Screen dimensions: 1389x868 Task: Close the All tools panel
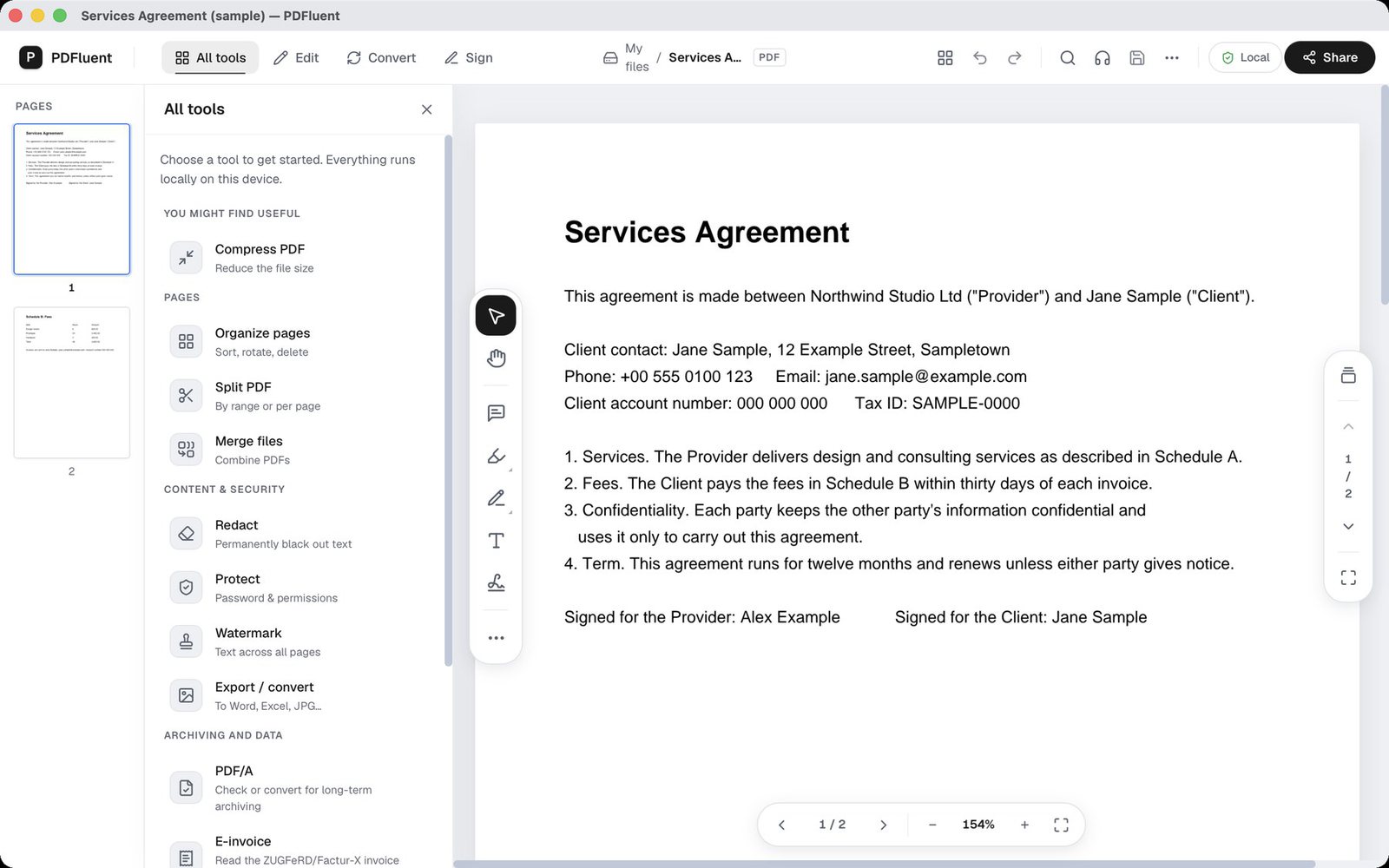[426, 109]
